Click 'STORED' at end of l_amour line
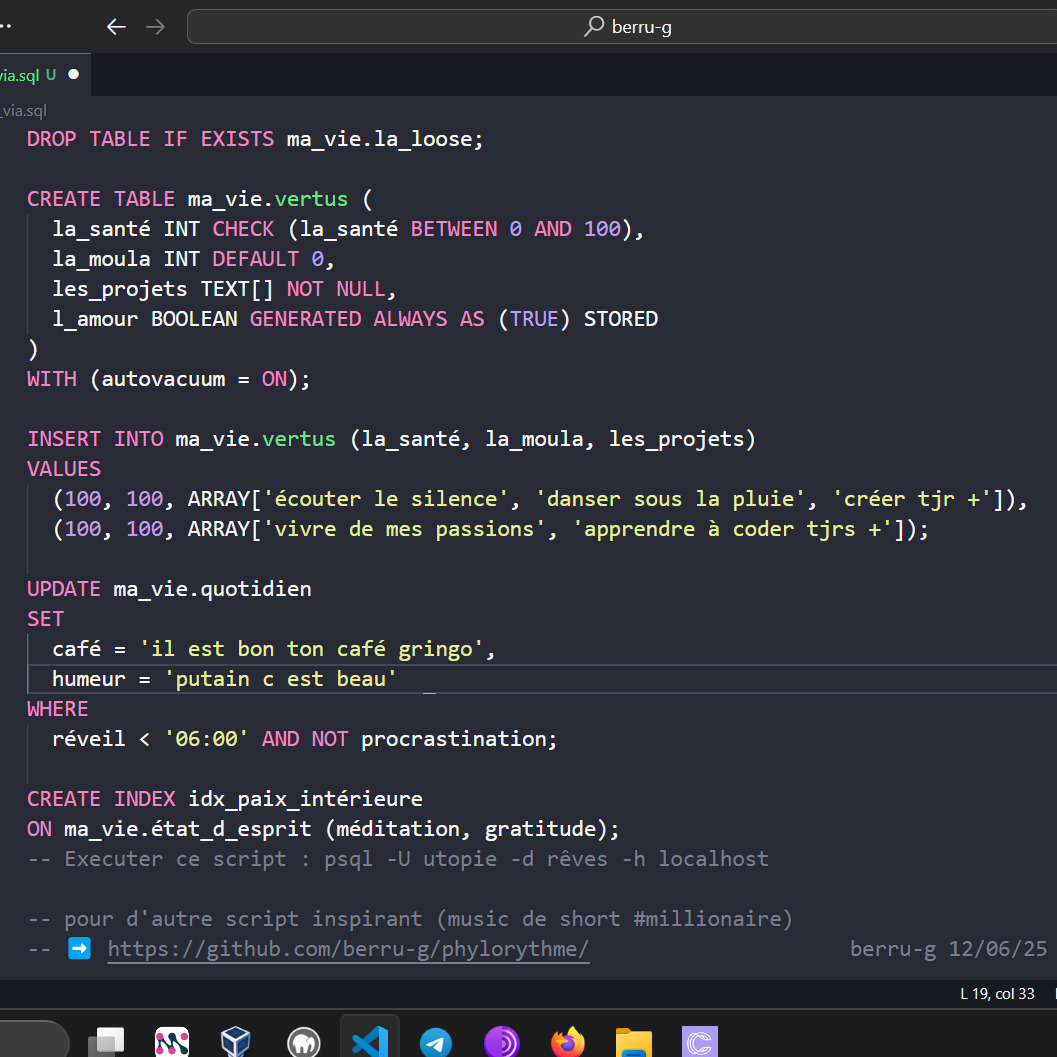1057x1057 pixels. [x=621, y=319]
